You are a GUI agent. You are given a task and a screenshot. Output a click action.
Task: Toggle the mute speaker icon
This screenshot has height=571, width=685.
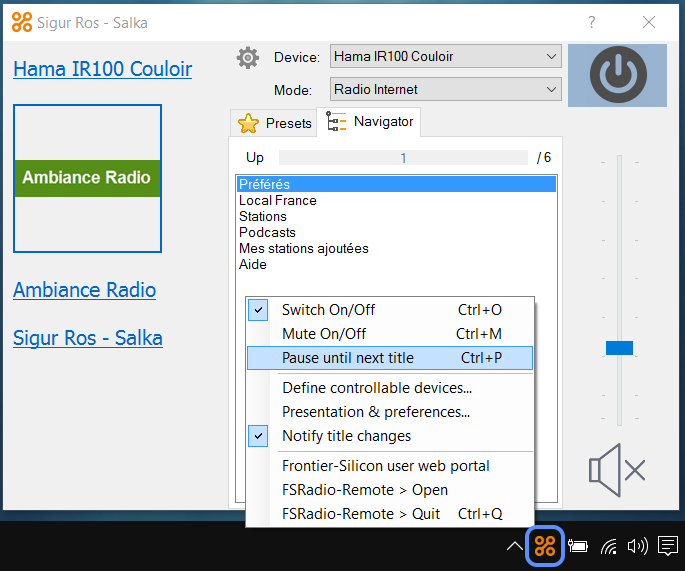click(x=617, y=470)
